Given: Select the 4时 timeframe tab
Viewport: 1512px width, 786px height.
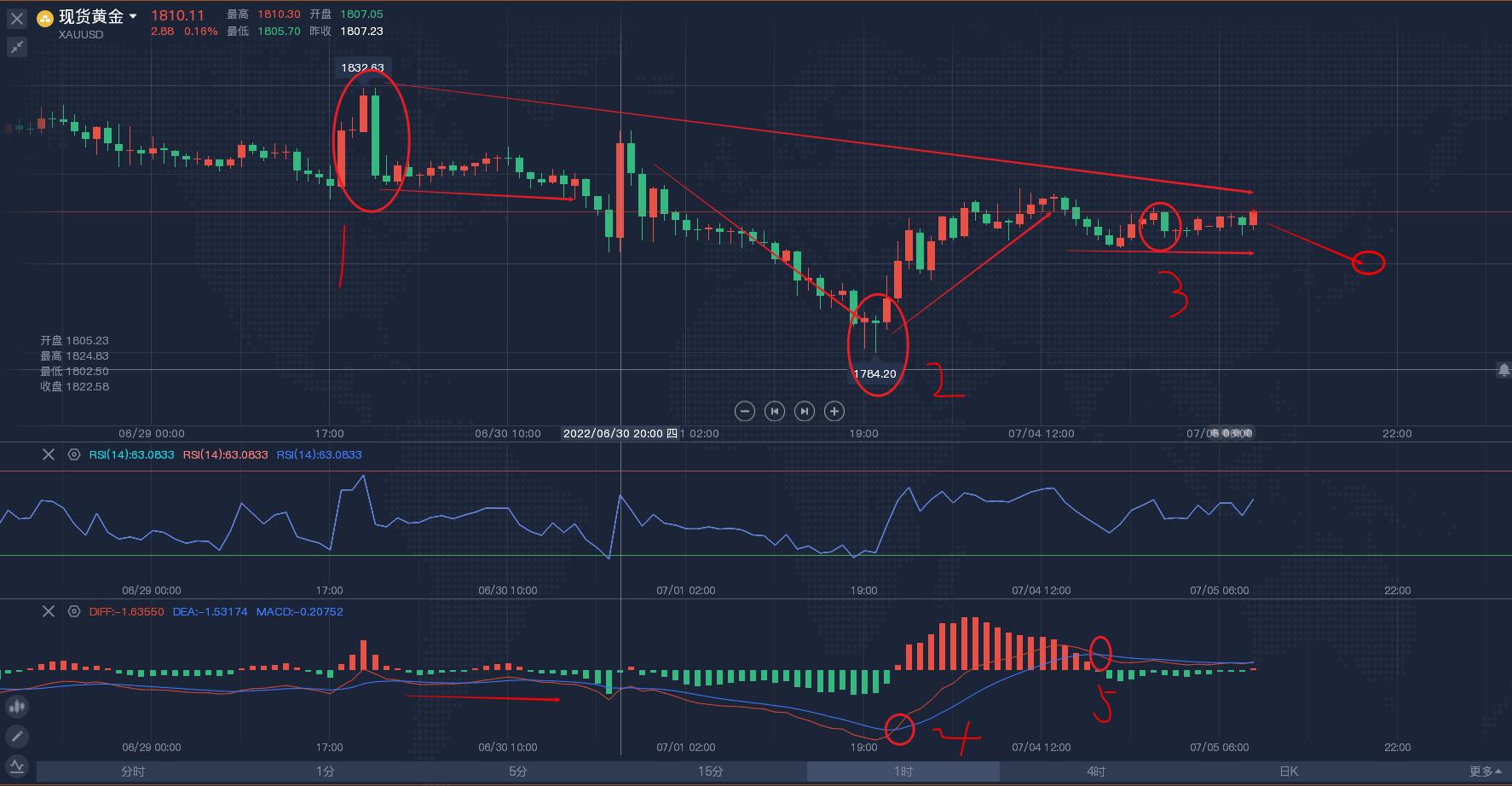Looking at the screenshot, I should click(1096, 772).
